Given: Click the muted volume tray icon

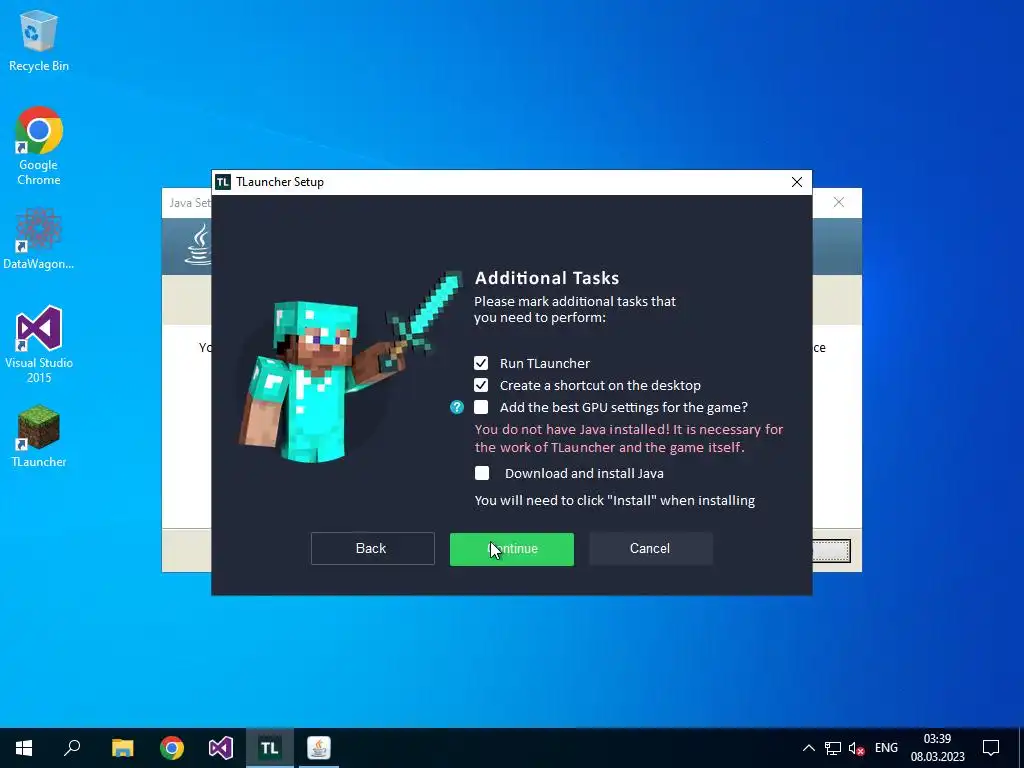Looking at the screenshot, I should tap(856, 748).
